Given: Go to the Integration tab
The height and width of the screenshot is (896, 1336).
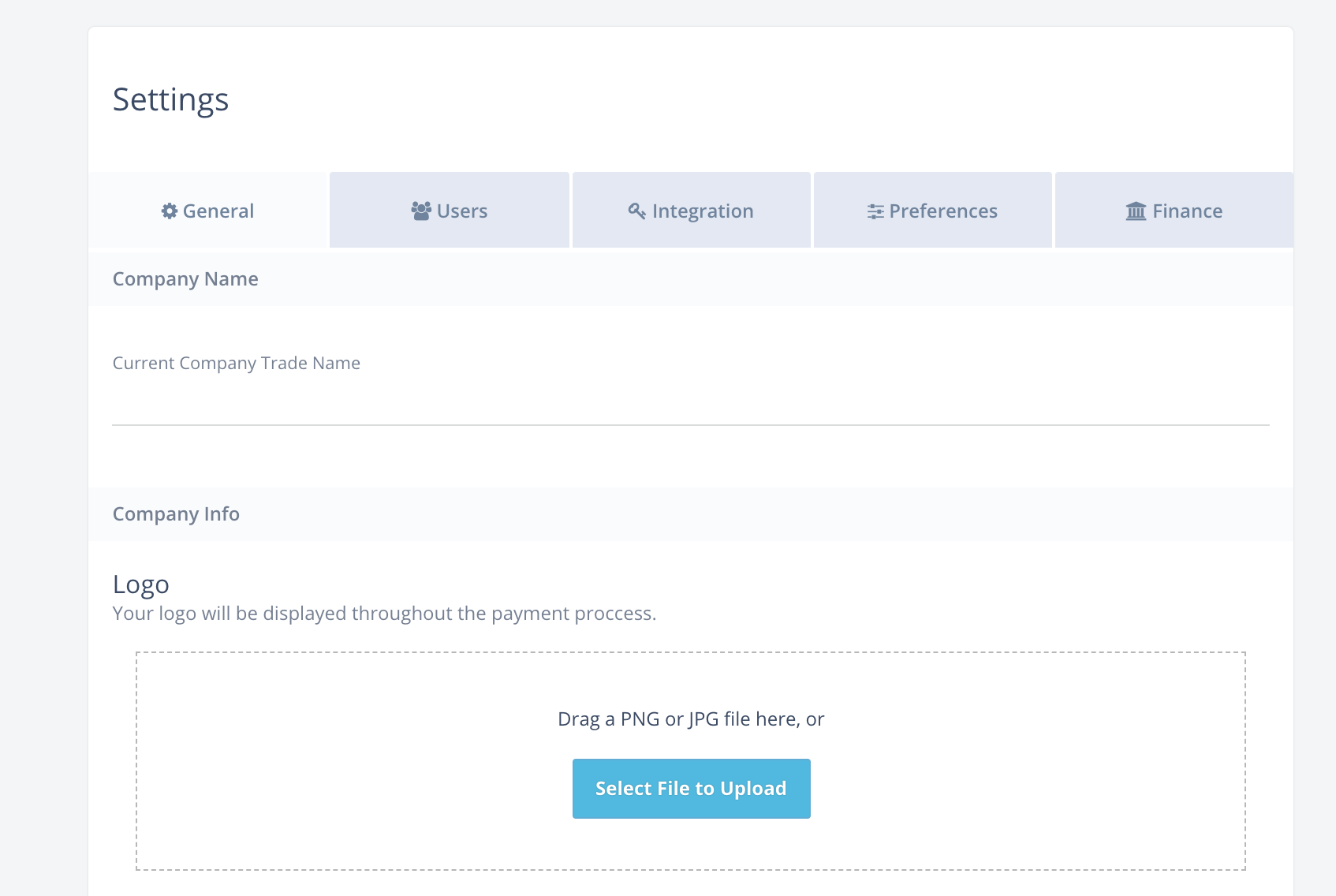Looking at the screenshot, I should [x=692, y=211].
